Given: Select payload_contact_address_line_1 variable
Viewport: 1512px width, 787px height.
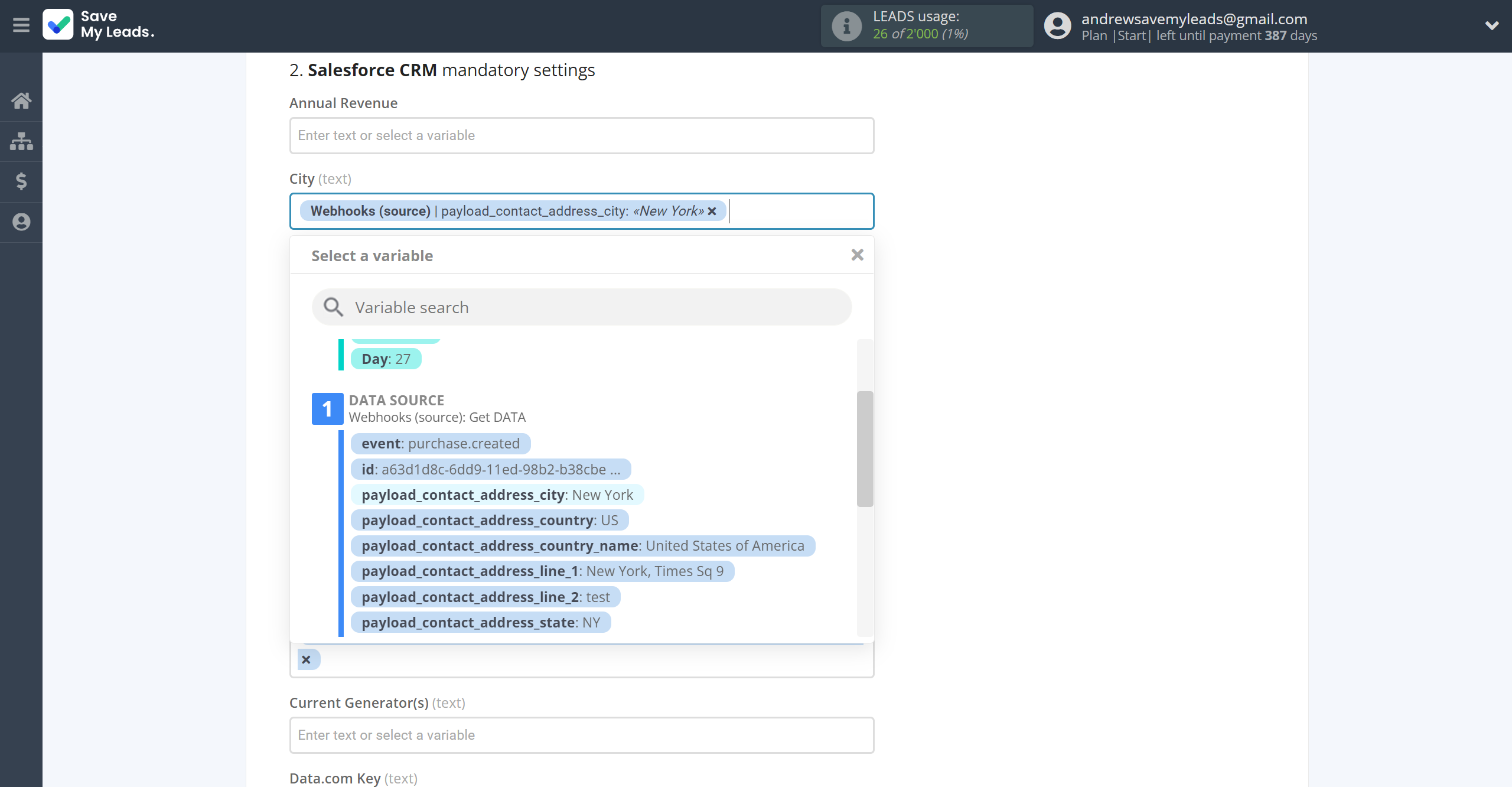Looking at the screenshot, I should tap(542, 571).
